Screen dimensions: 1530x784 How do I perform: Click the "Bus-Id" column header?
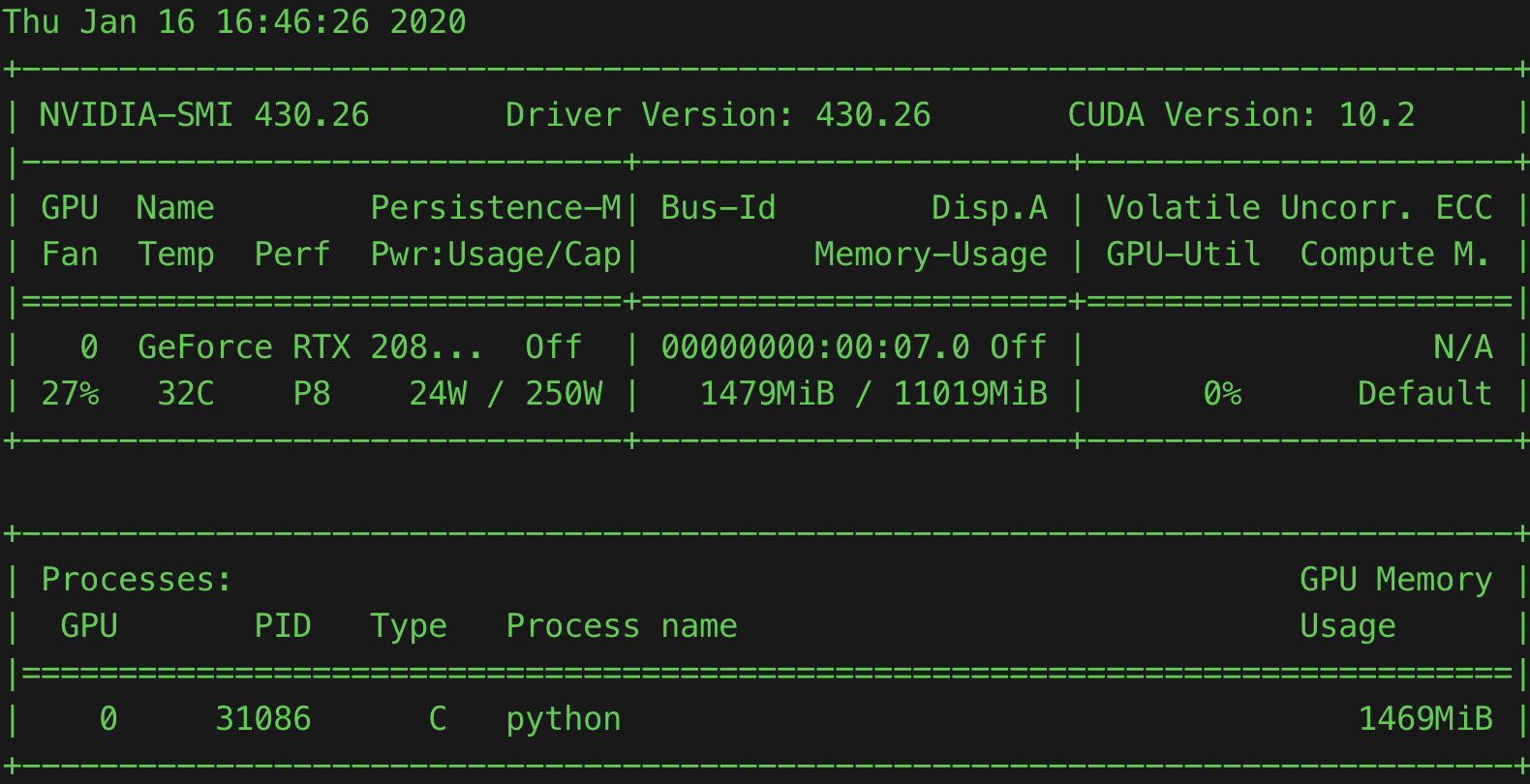coord(719,207)
